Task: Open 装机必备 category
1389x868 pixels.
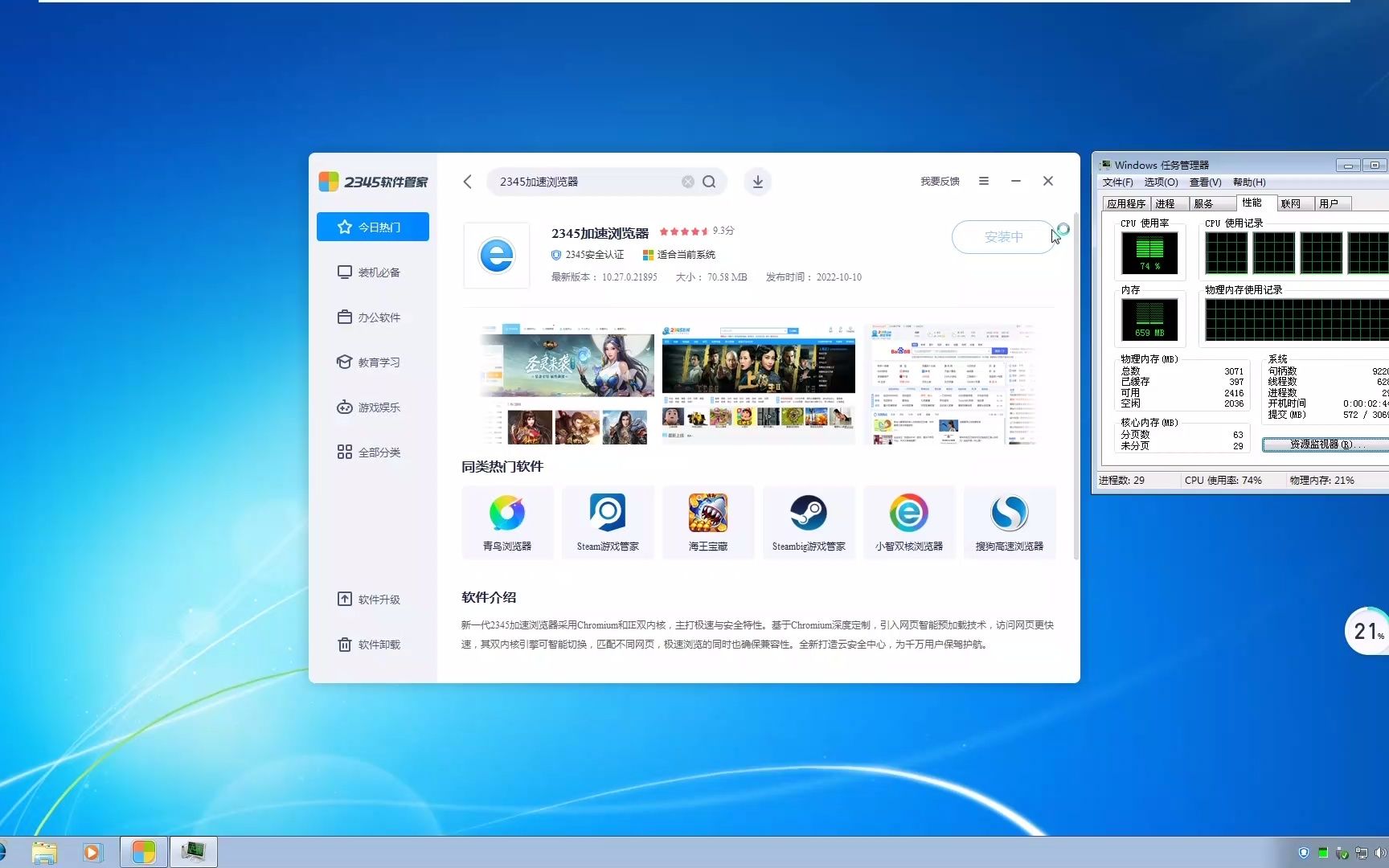Action: pos(373,272)
